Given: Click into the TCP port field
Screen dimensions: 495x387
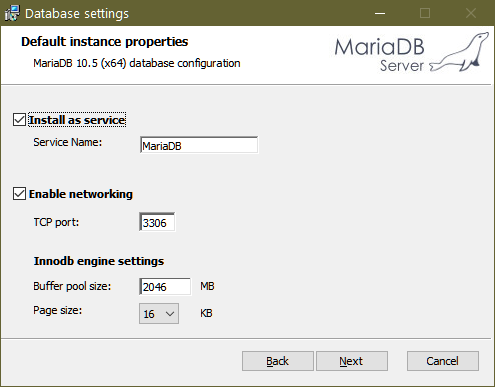Looking at the screenshot, I should click(x=157, y=222).
